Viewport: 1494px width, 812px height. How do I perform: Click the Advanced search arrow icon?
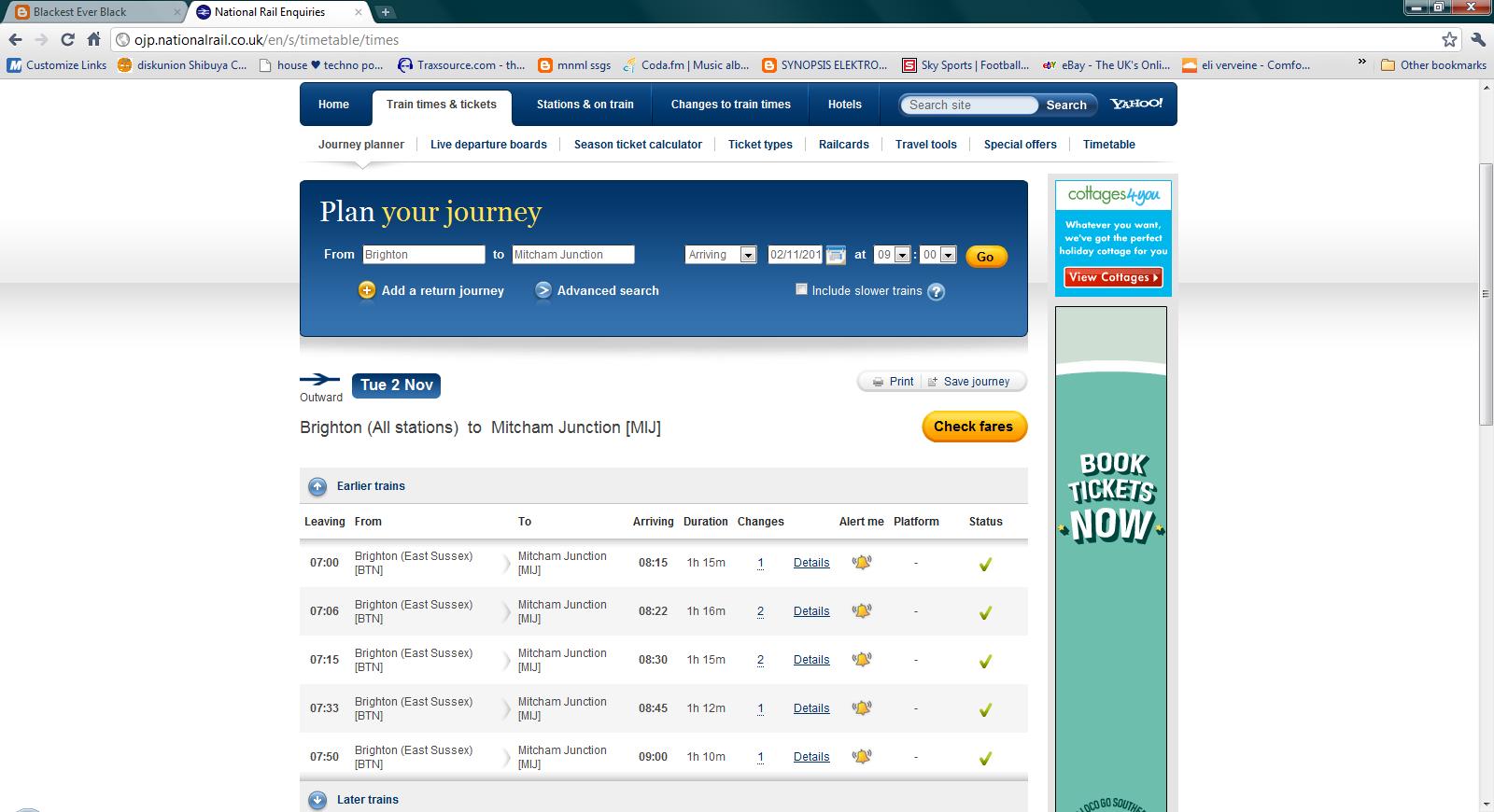[x=543, y=290]
